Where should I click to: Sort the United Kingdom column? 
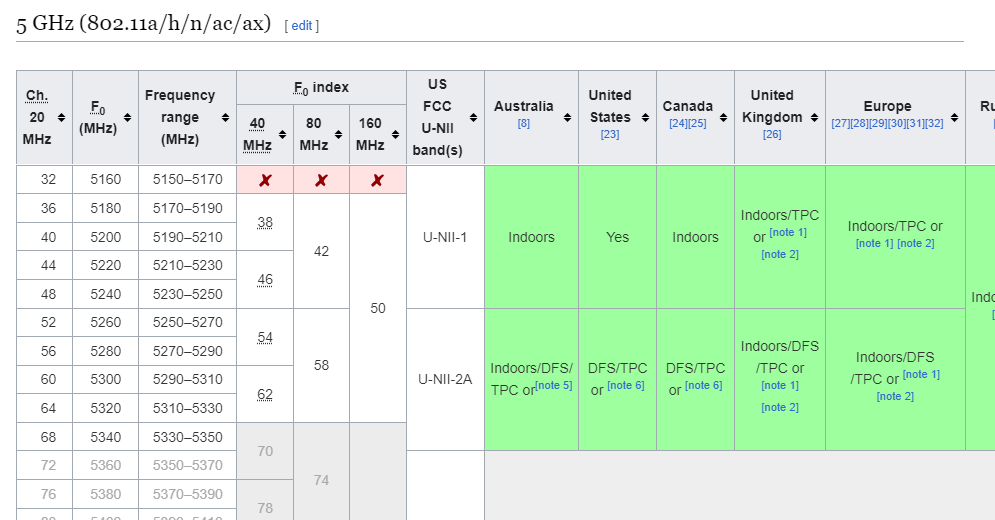tap(815, 118)
